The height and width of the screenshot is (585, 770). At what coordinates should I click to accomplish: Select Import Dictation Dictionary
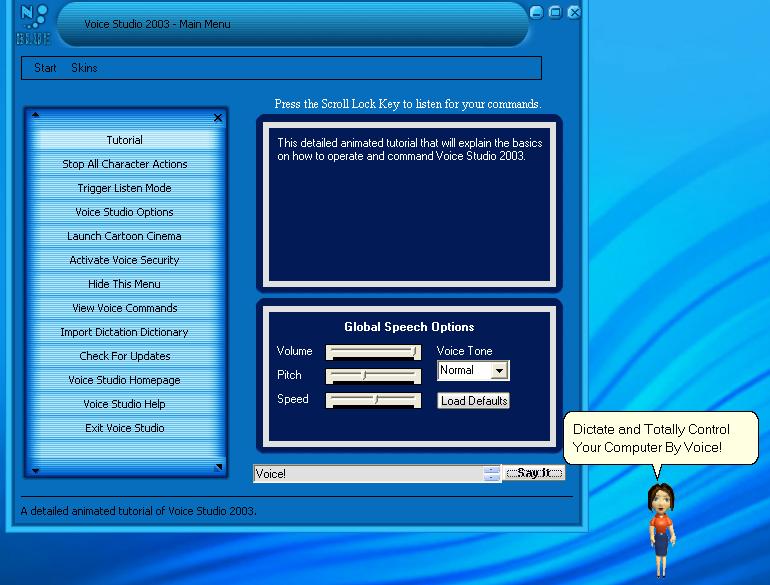[125, 332]
